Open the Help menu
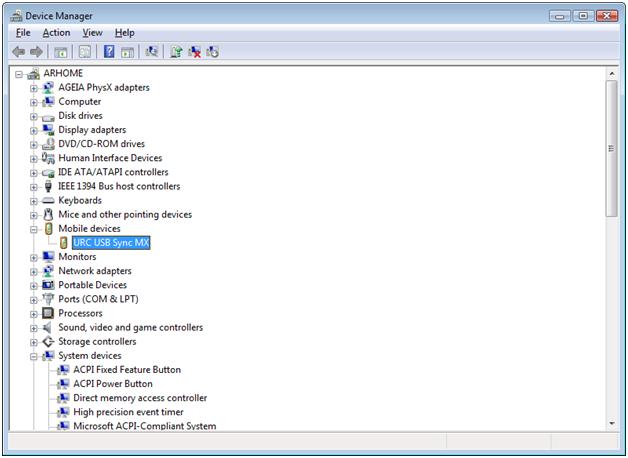The image size is (628, 458). click(x=125, y=33)
